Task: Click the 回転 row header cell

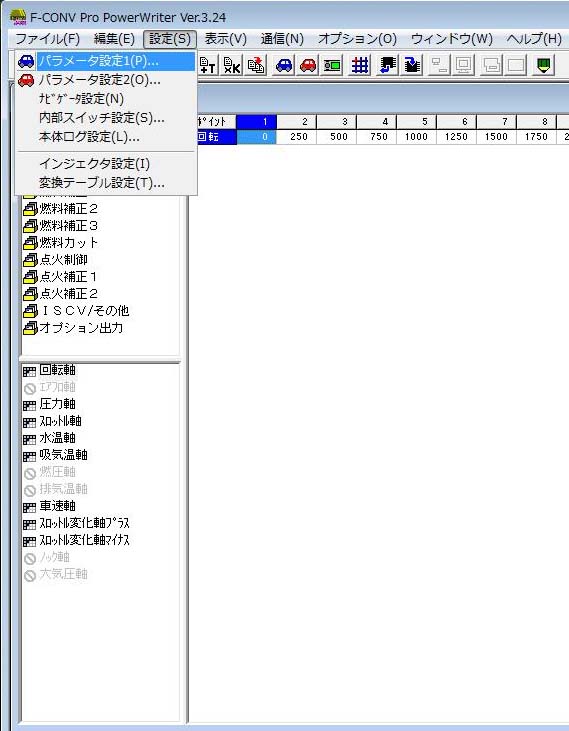Action: (x=216, y=137)
